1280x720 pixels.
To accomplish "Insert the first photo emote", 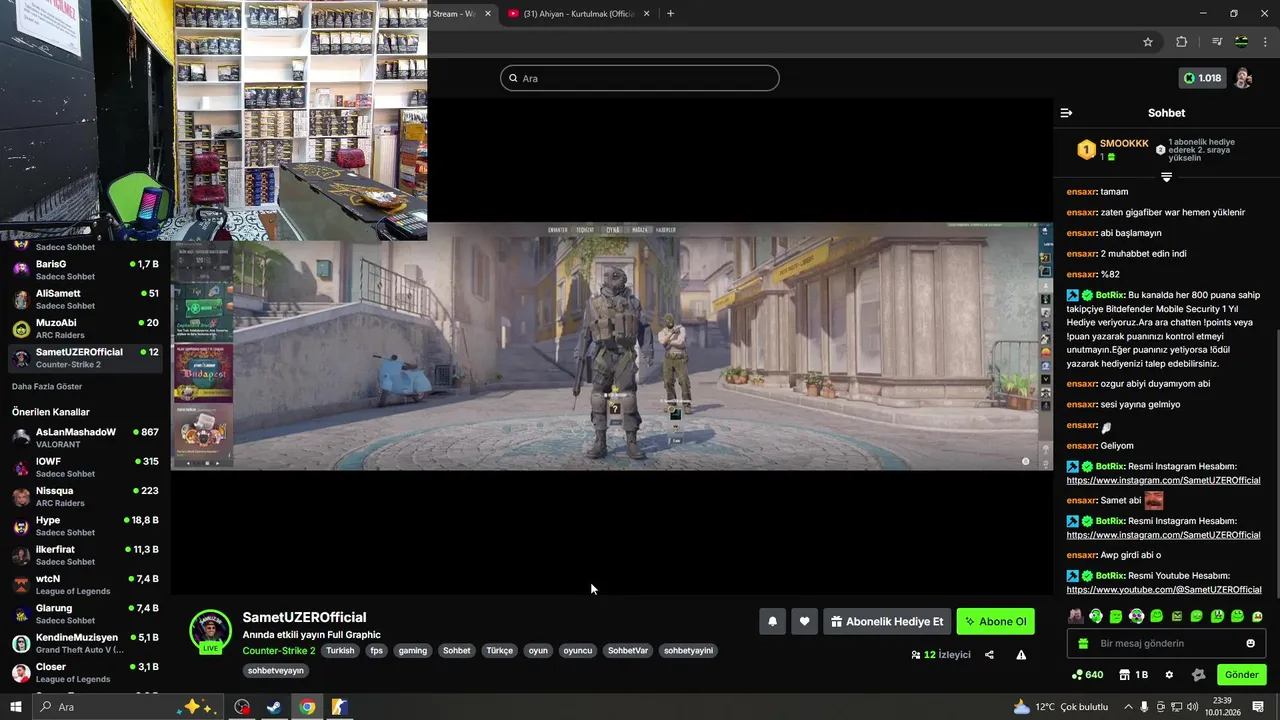I will (1075, 616).
